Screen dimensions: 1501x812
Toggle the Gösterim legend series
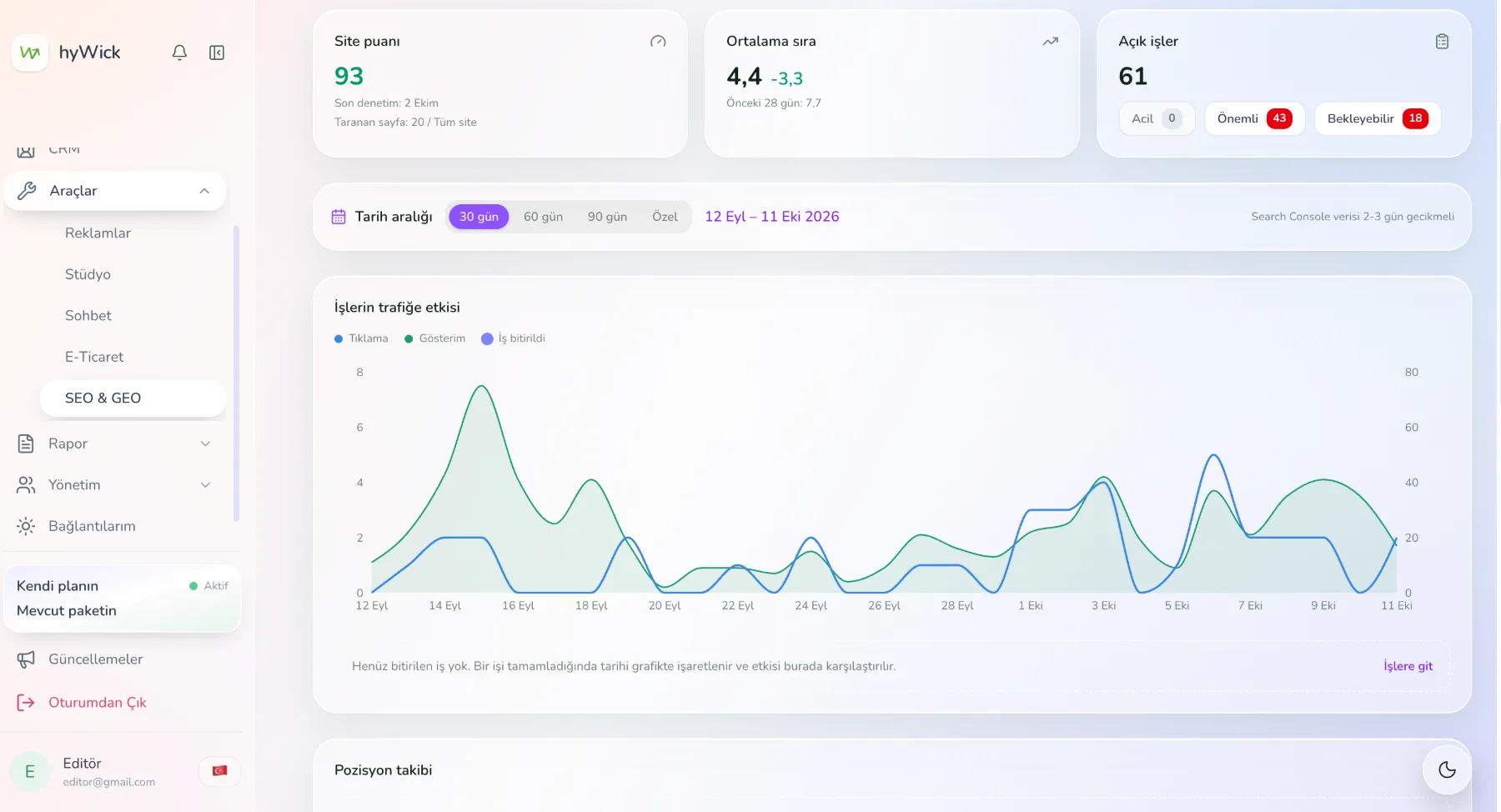(434, 338)
